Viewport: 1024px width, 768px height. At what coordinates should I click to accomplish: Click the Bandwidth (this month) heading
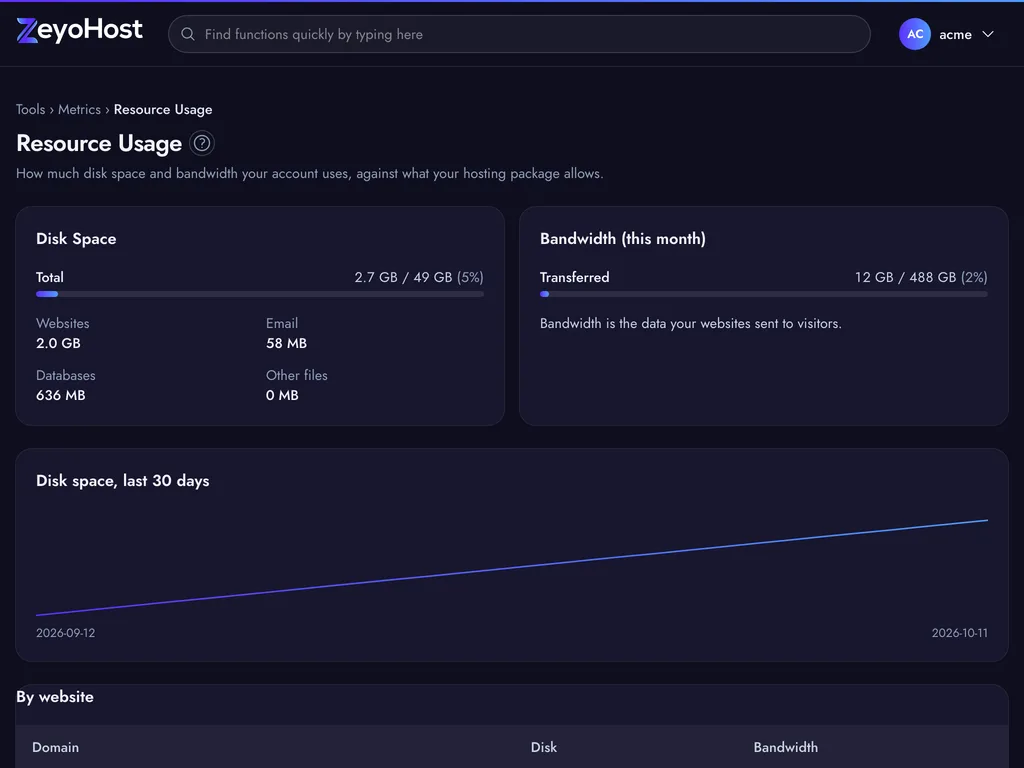[x=622, y=238]
